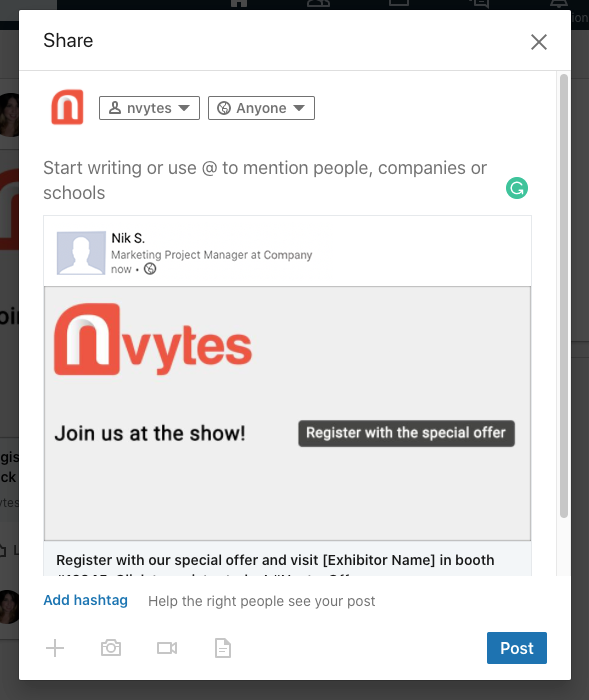Viewport: 589px width, 700px height.
Task: Click Register with the special offer button
Action: tap(406, 433)
